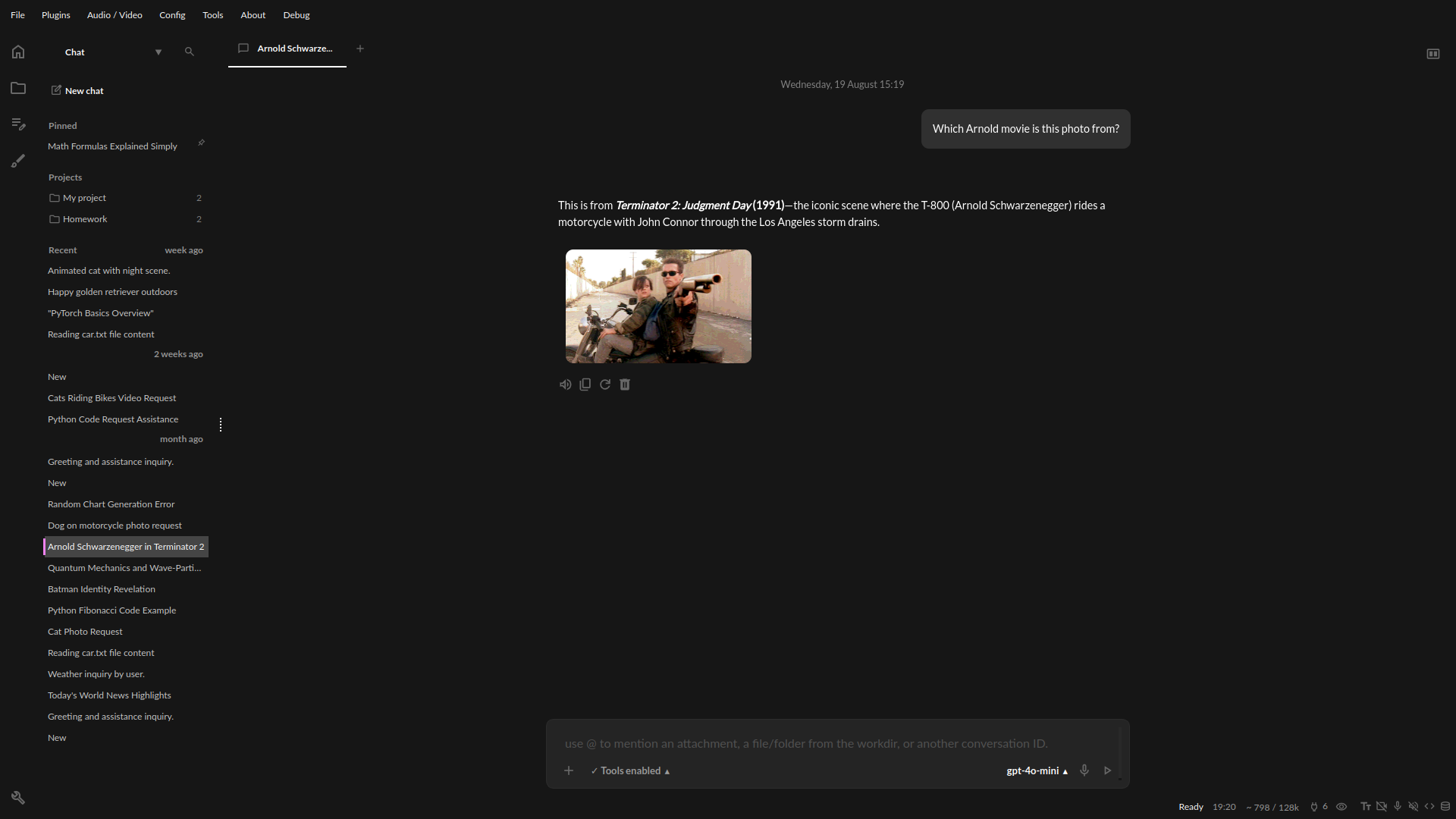Open Batman Identity Revelation chat
Viewport: 1456px width, 819px height.
(126, 589)
